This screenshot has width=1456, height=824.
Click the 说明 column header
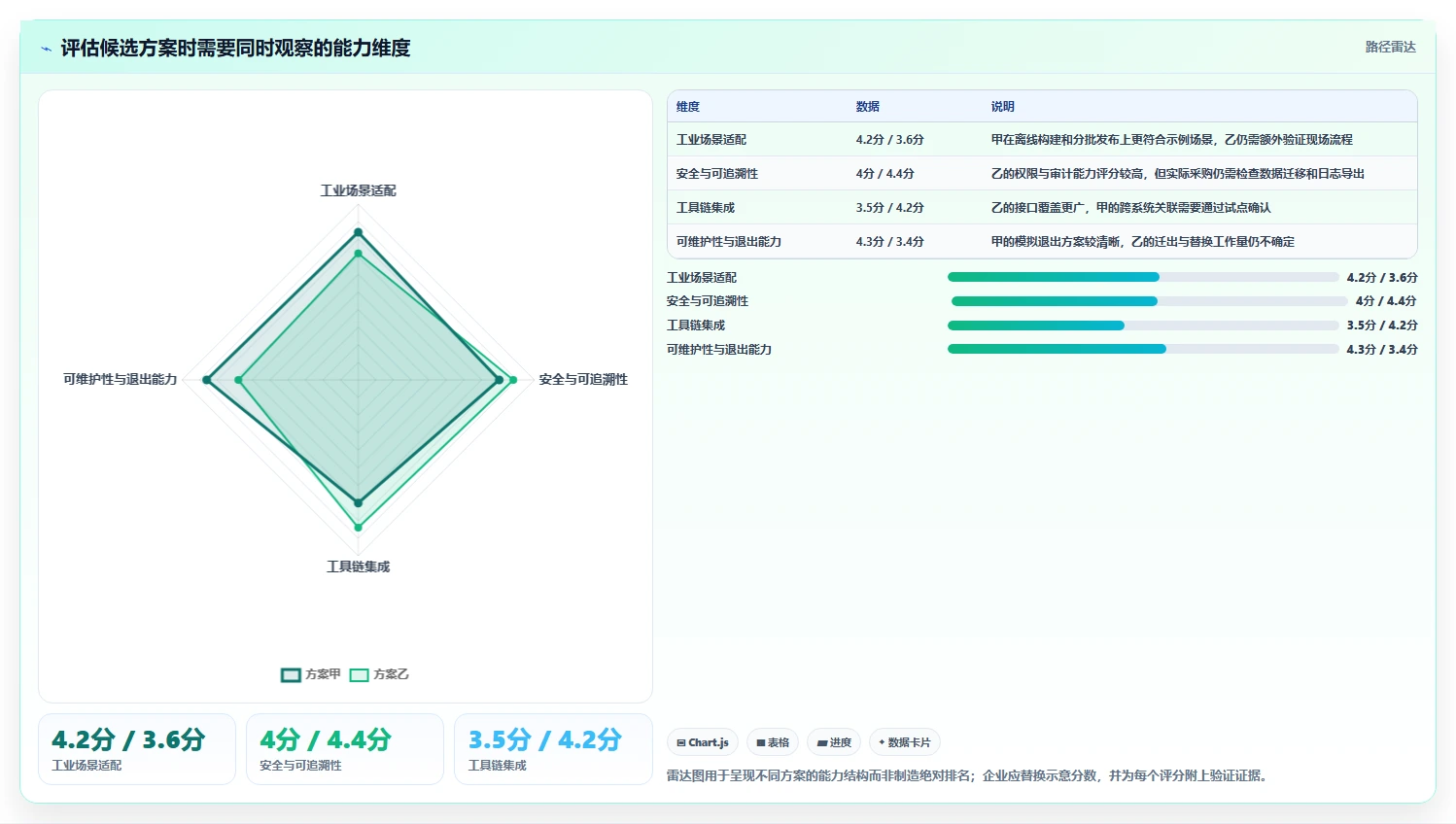click(x=1003, y=107)
